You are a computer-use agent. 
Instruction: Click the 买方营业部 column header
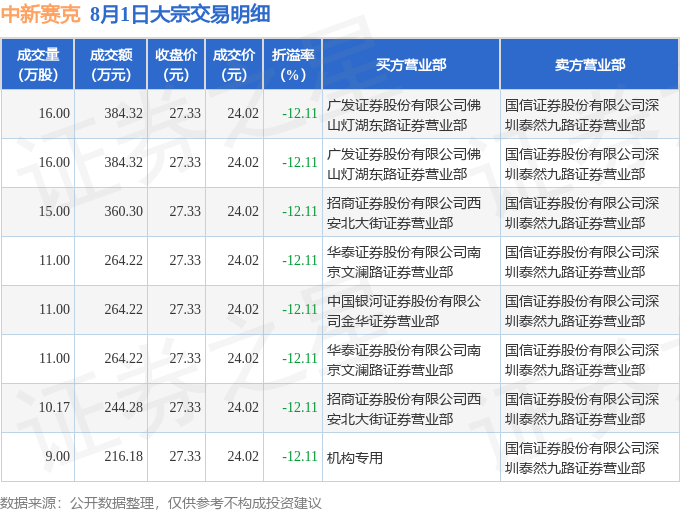[x=411, y=65]
